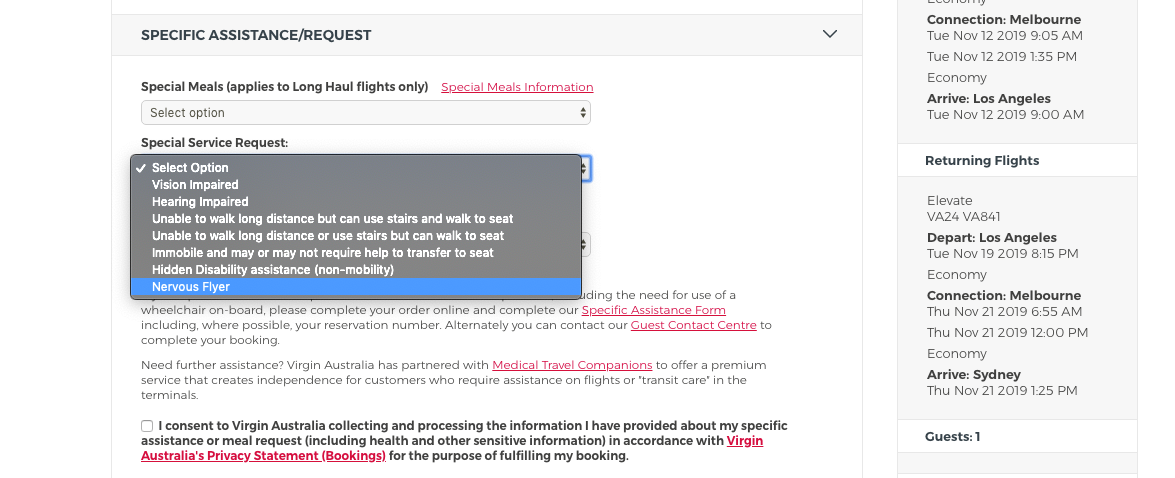
Task: Choose Hidden Disability assistance option
Action: point(272,270)
